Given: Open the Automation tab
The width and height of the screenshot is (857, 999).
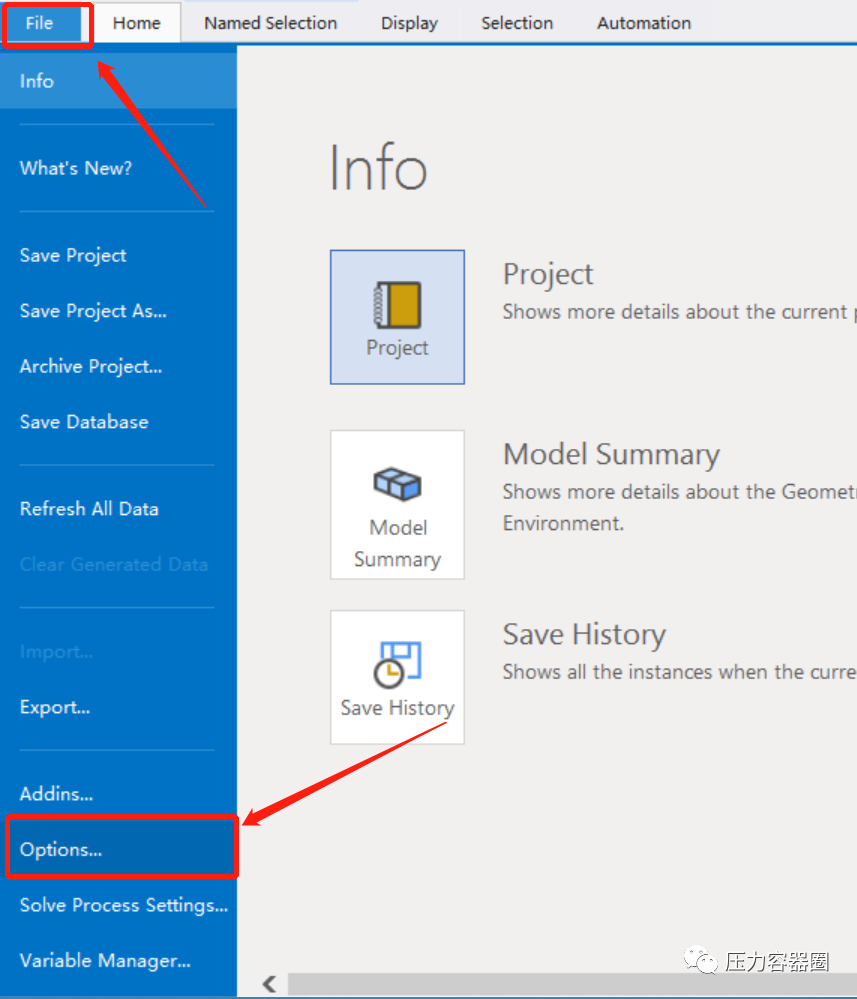Looking at the screenshot, I should [644, 23].
